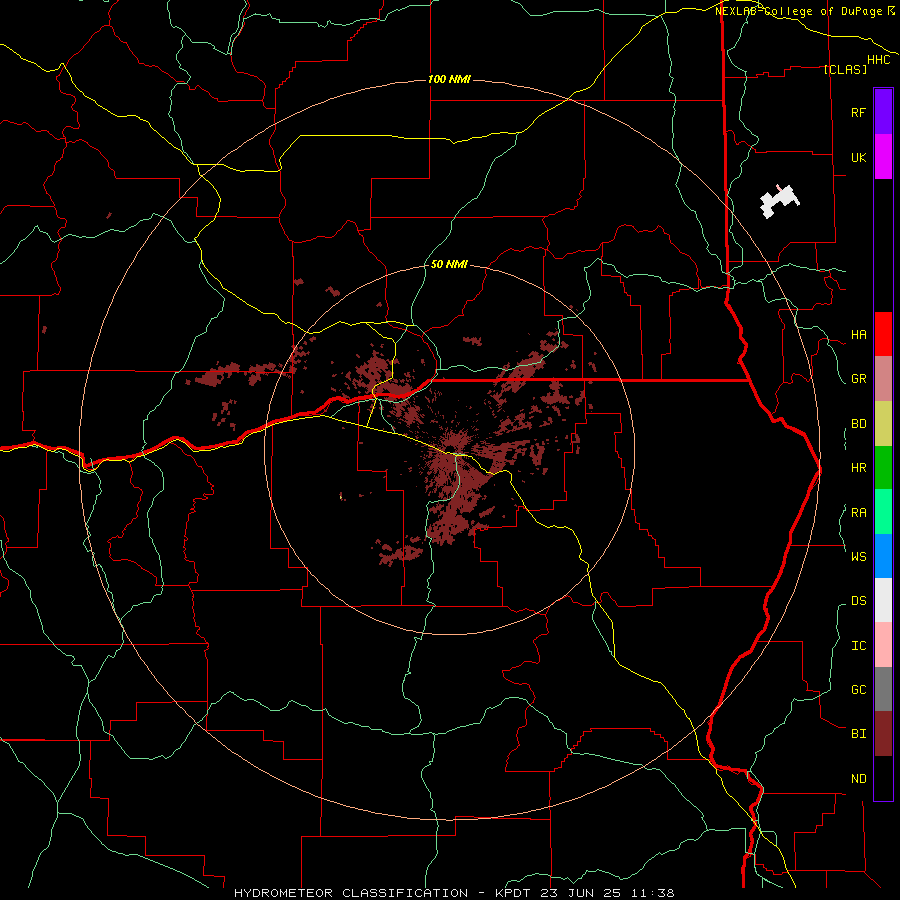Click the GC legend label
Image resolution: width=900 pixels, height=900 pixels.
[858, 689]
